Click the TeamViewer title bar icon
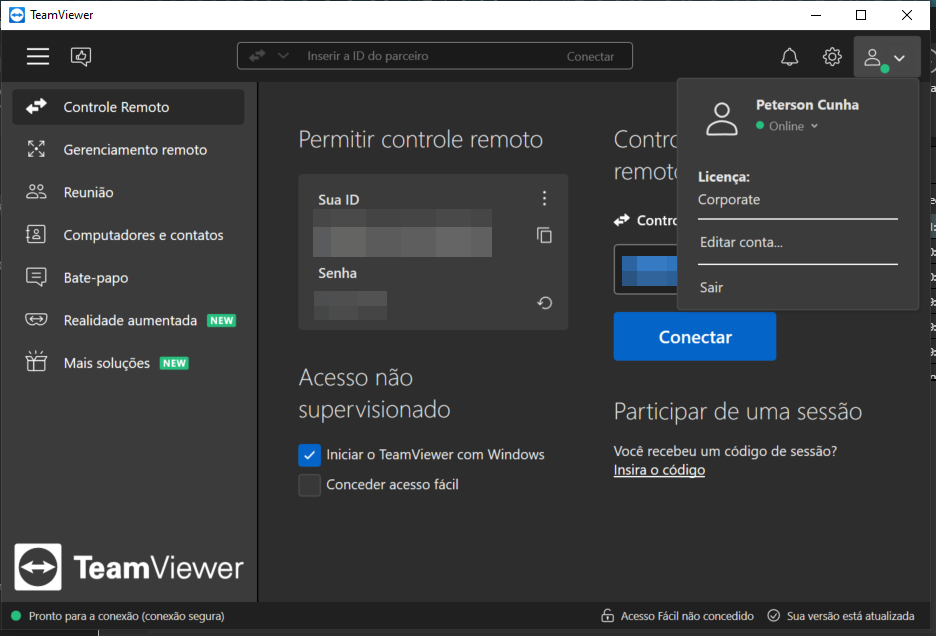 pos(17,15)
